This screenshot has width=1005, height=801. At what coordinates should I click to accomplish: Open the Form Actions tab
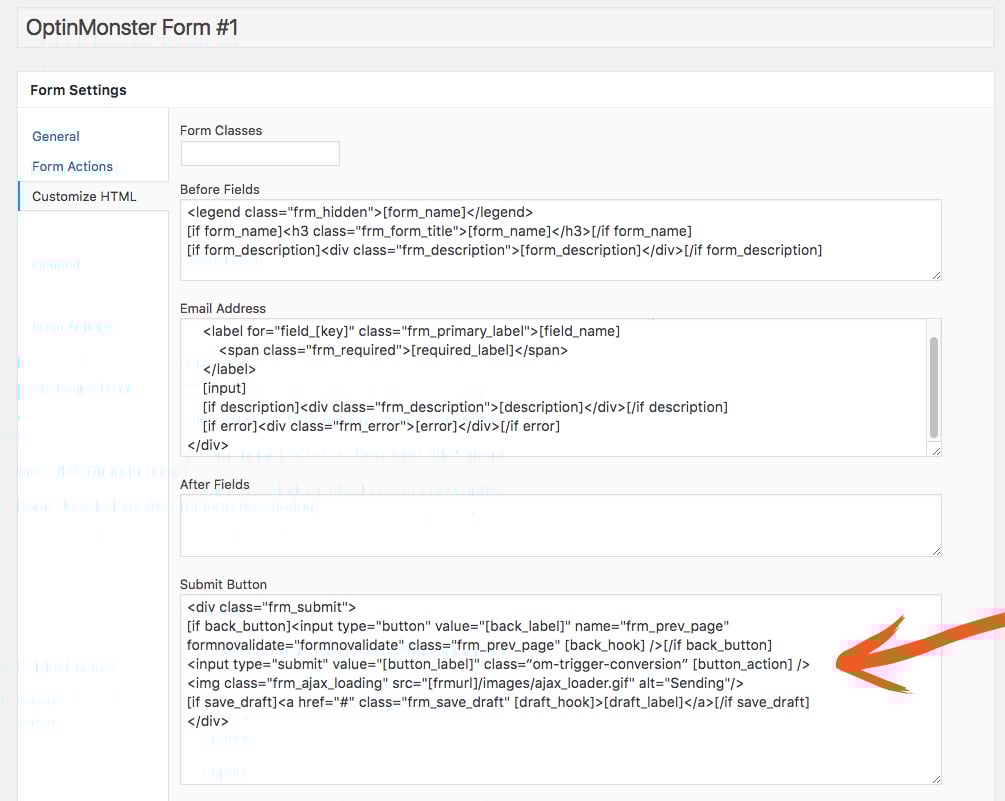coord(72,167)
